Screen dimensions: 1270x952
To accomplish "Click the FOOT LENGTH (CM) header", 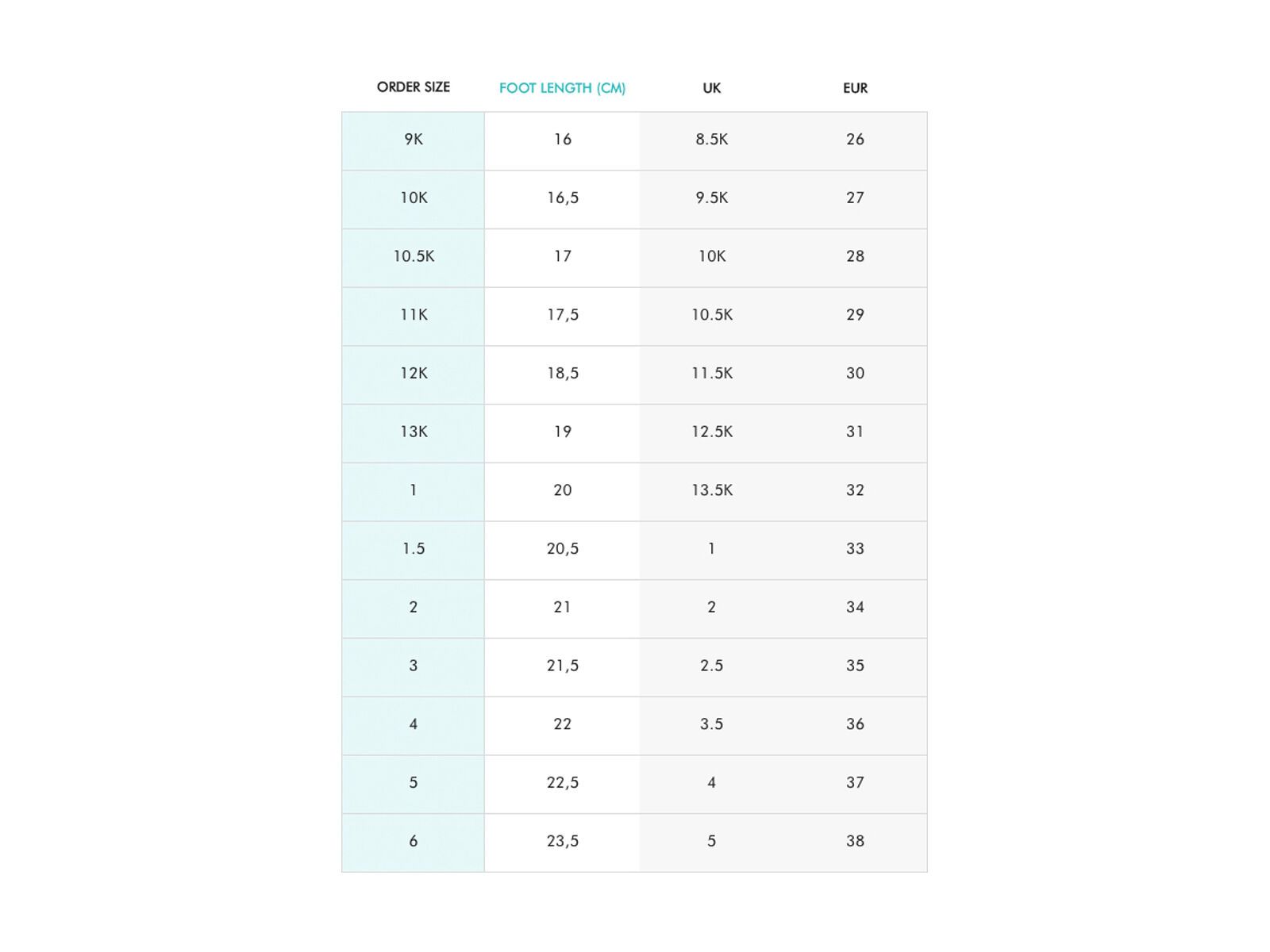I will pyautogui.click(x=562, y=88).
